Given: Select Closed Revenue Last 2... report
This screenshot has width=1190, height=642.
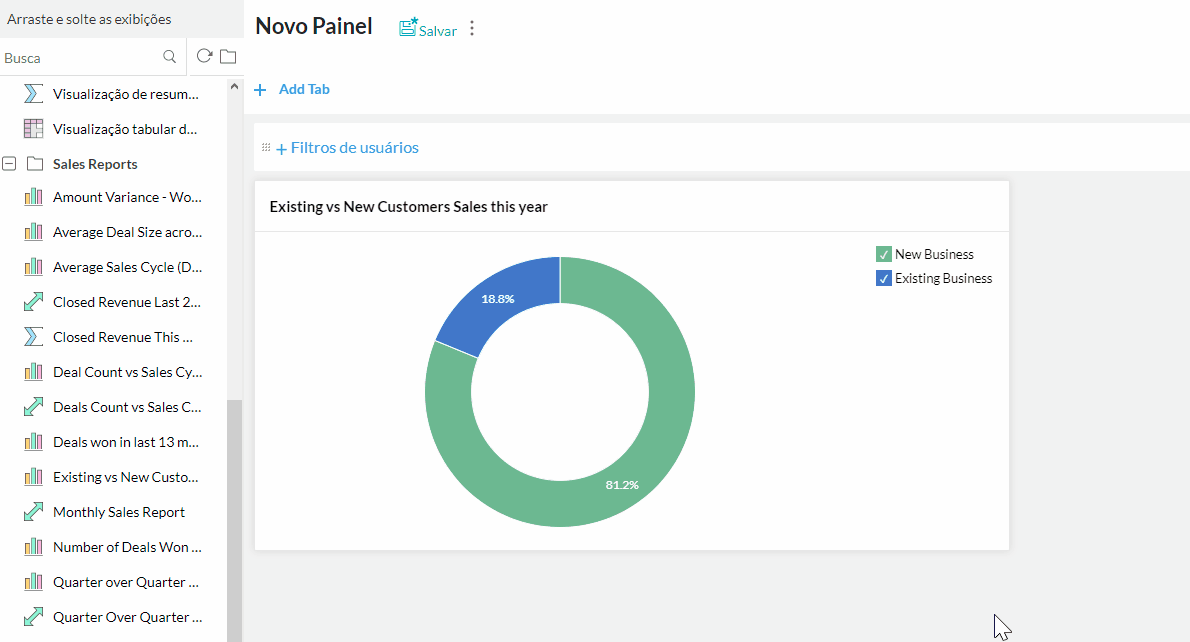Looking at the screenshot, I should (x=127, y=302).
